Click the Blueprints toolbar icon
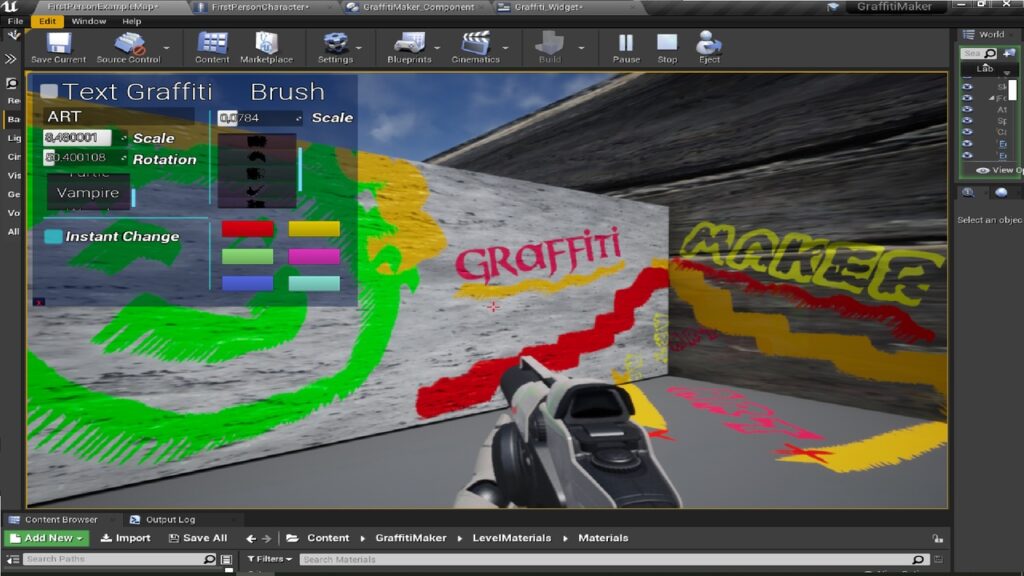 point(408,44)
